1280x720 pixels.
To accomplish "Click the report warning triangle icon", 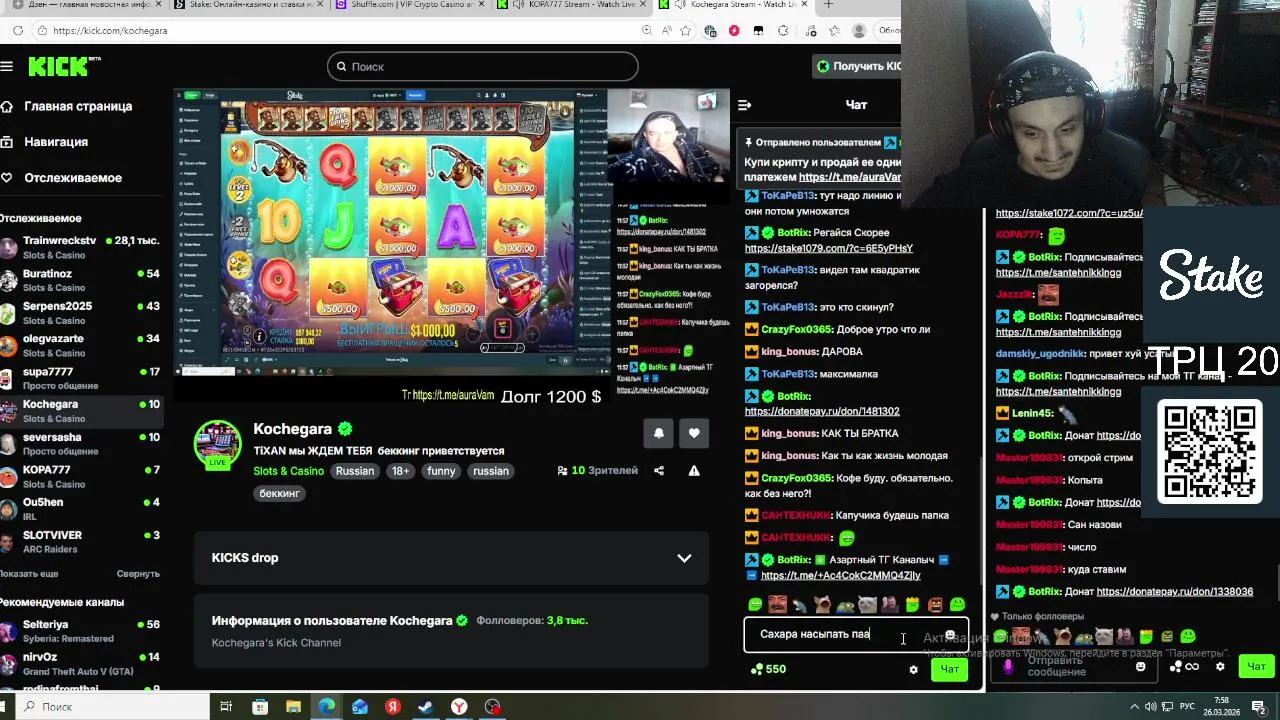I will tap(694, 471).
